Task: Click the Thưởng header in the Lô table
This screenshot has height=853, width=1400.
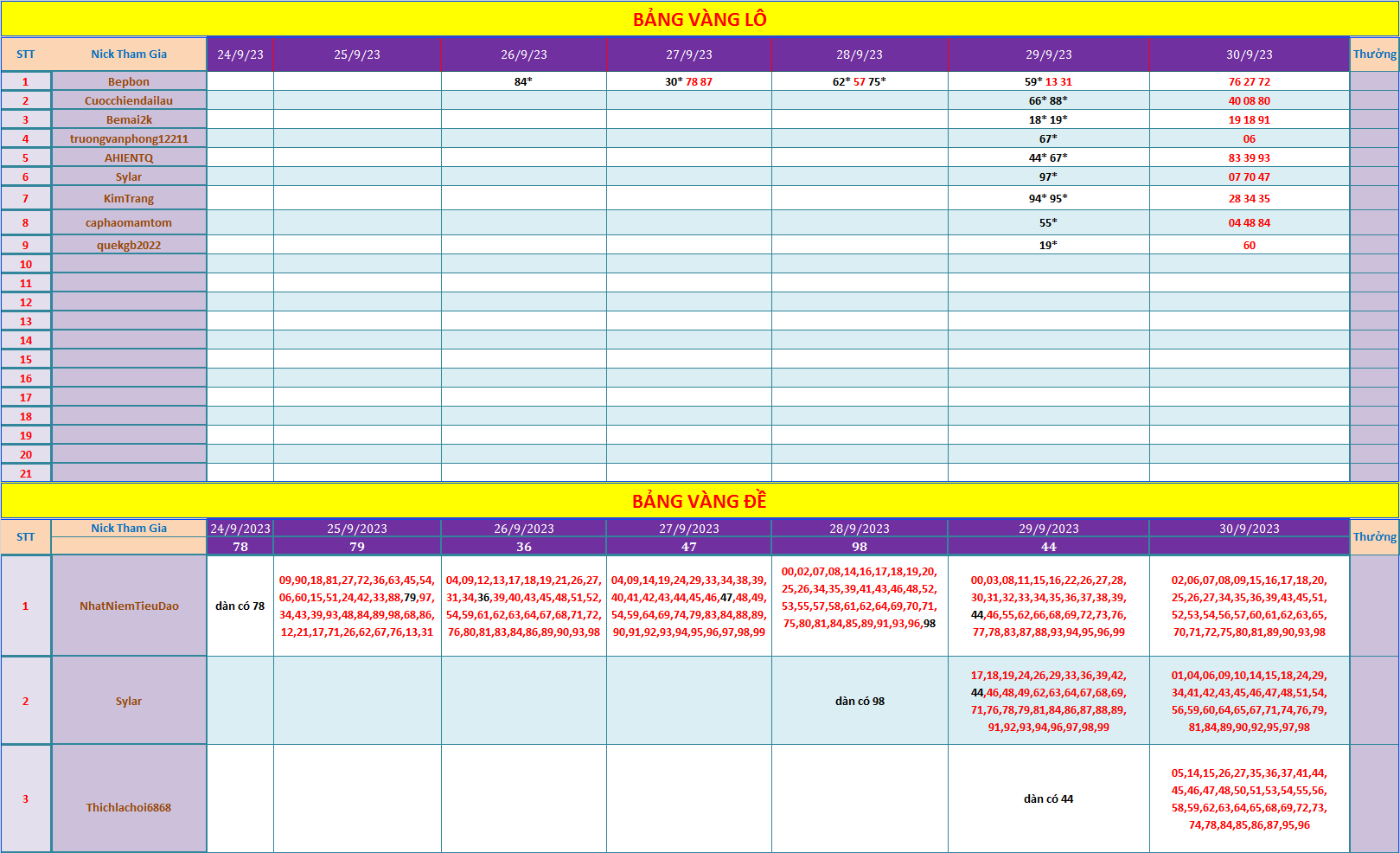Action: [1374, 54]
